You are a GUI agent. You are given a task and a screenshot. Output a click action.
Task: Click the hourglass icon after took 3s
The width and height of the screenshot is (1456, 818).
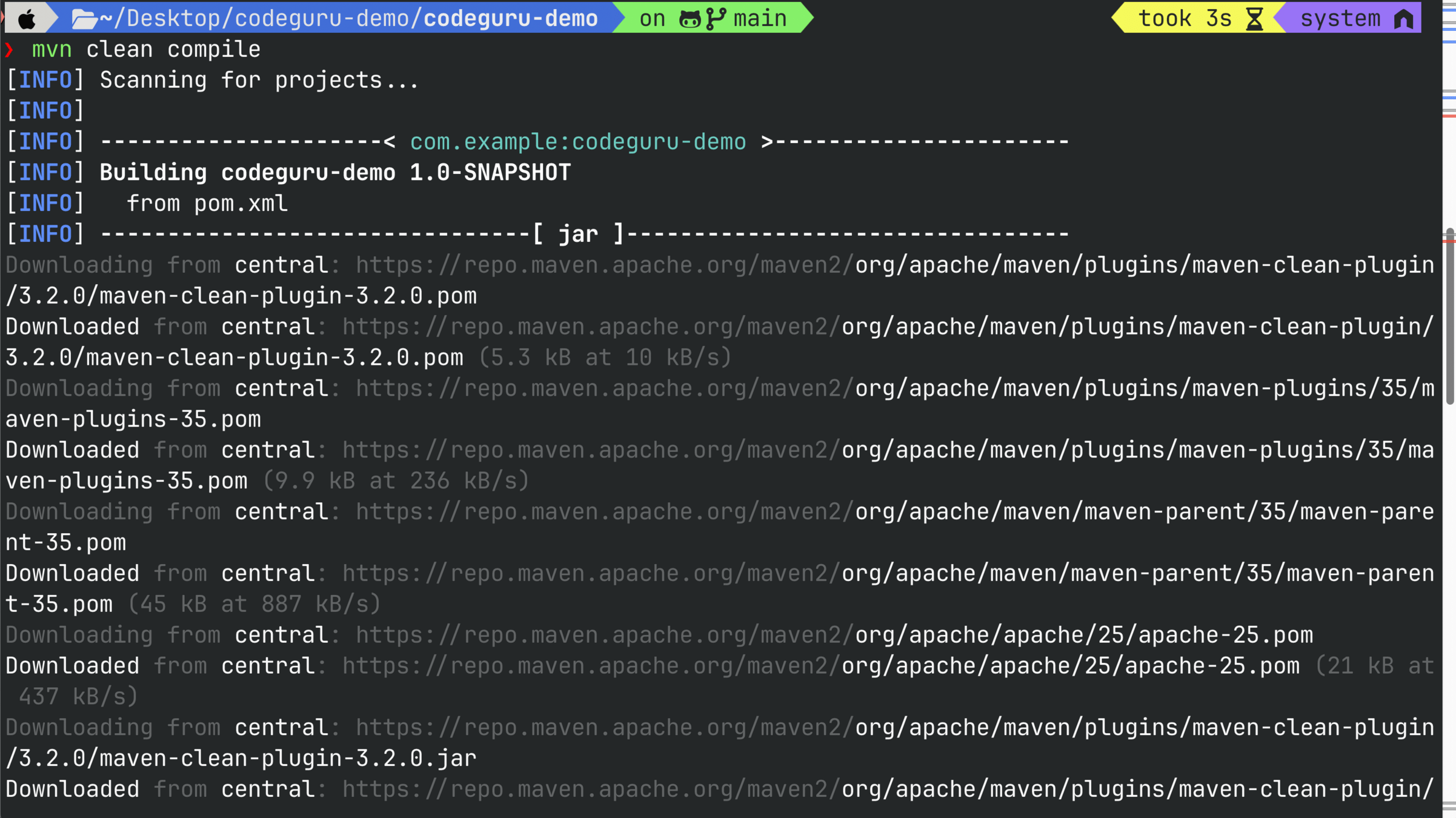tap(1254, 19)
